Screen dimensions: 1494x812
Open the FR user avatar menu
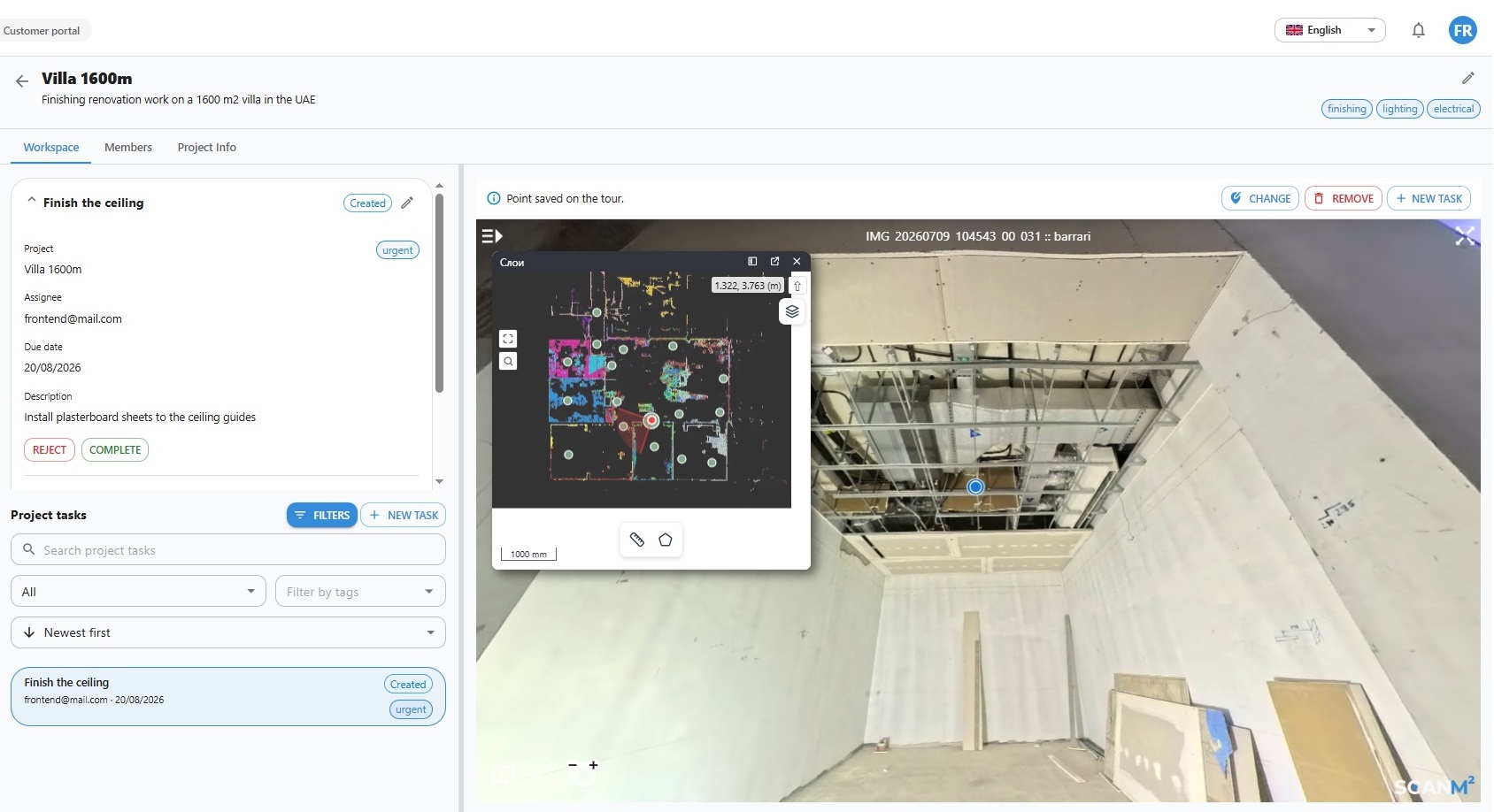click(1462, 30)
